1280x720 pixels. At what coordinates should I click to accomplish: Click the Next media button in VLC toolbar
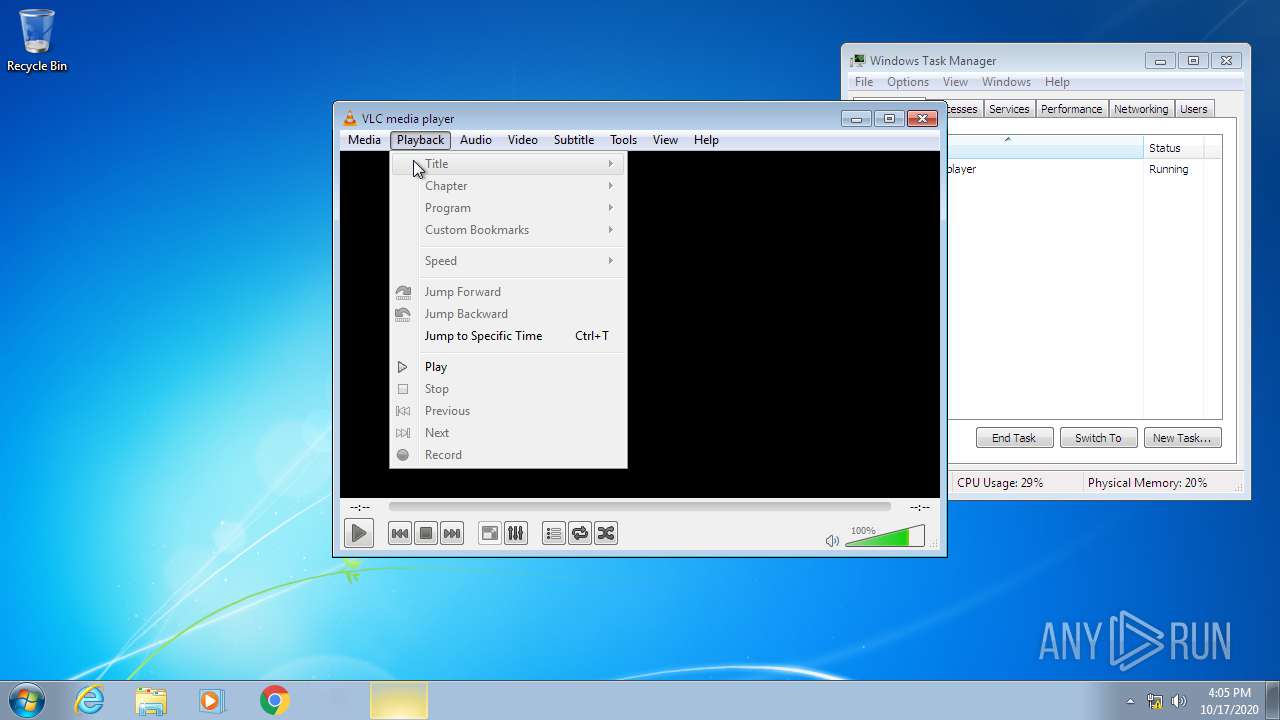[x=452, y=534]
